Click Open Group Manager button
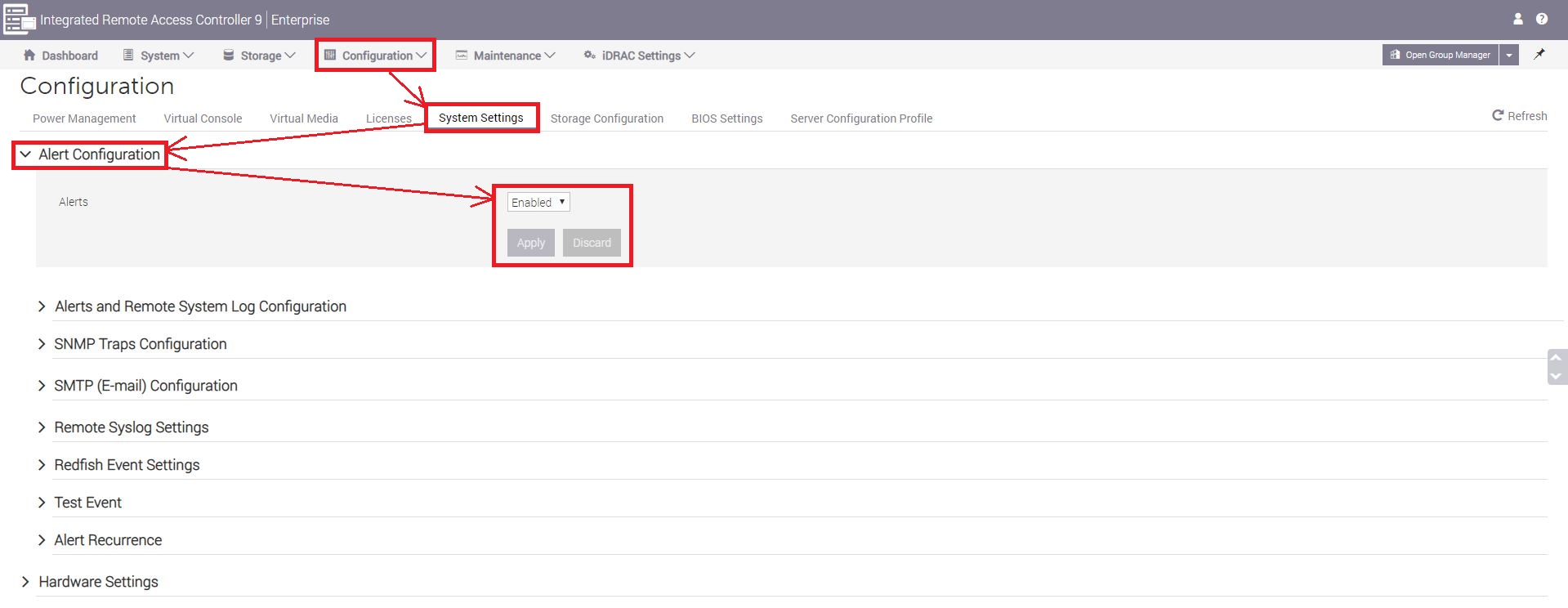 point(1440,55)
